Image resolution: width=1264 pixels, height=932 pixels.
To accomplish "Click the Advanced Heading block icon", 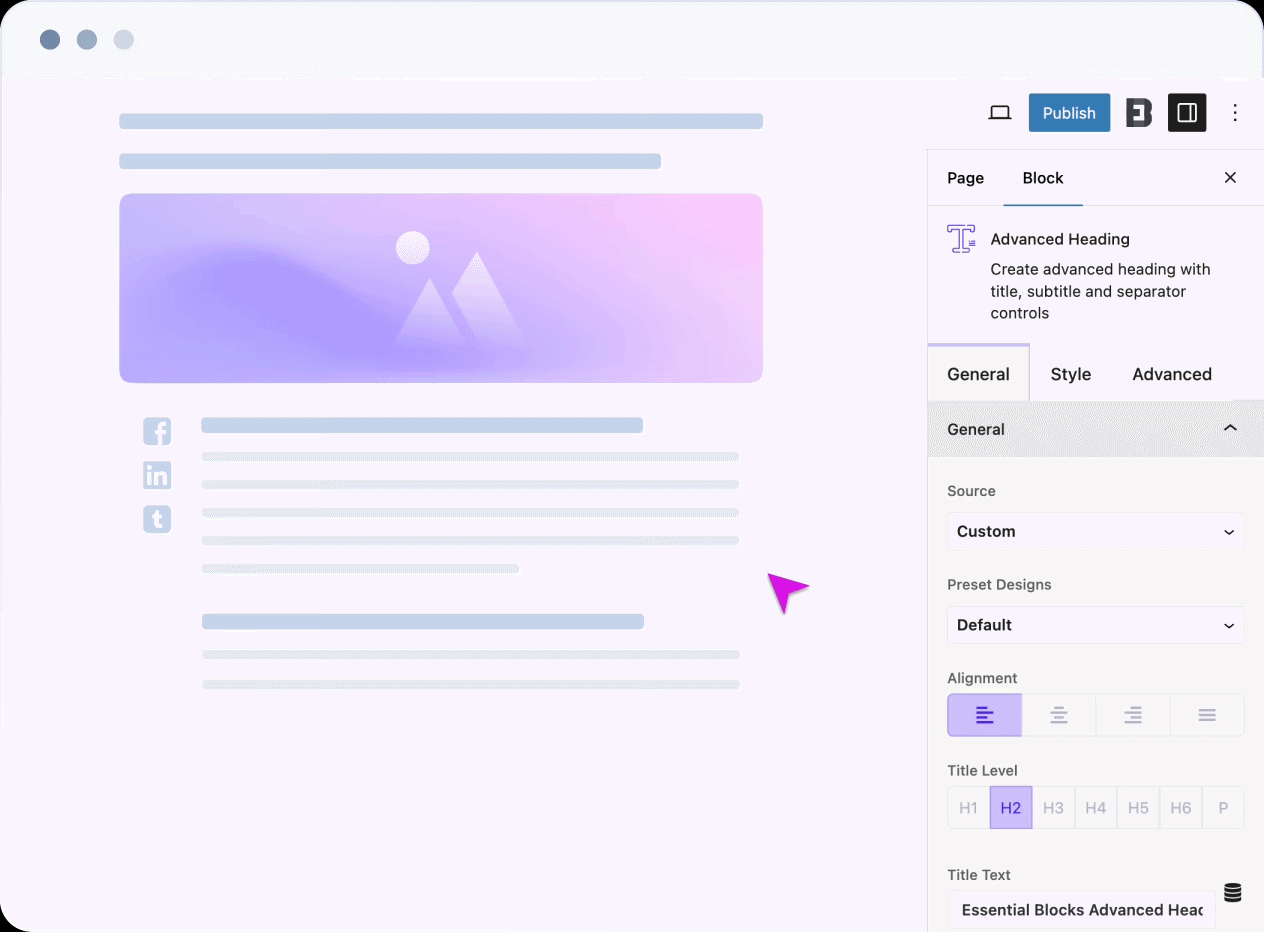I will pyautogui.click(x=961, y=239).
